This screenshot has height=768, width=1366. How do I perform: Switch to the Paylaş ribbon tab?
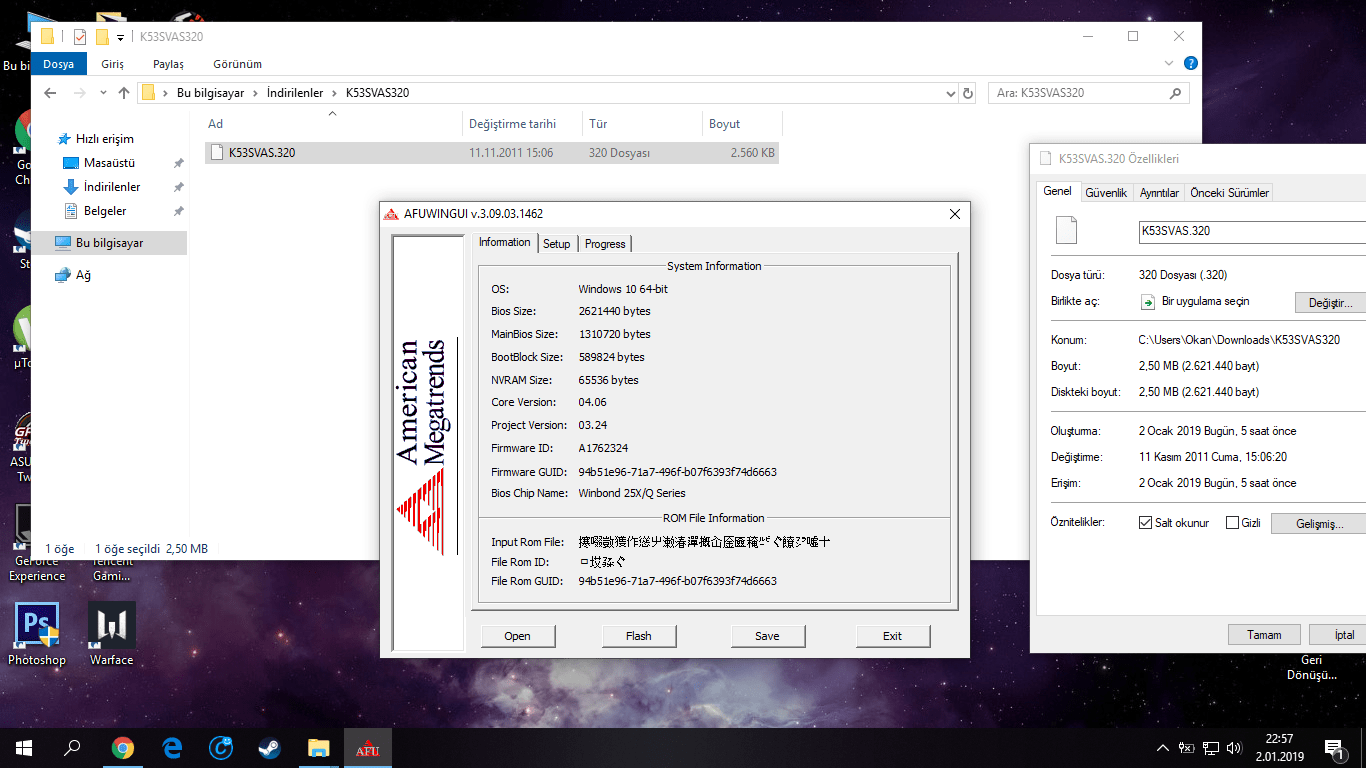point(168,64)
